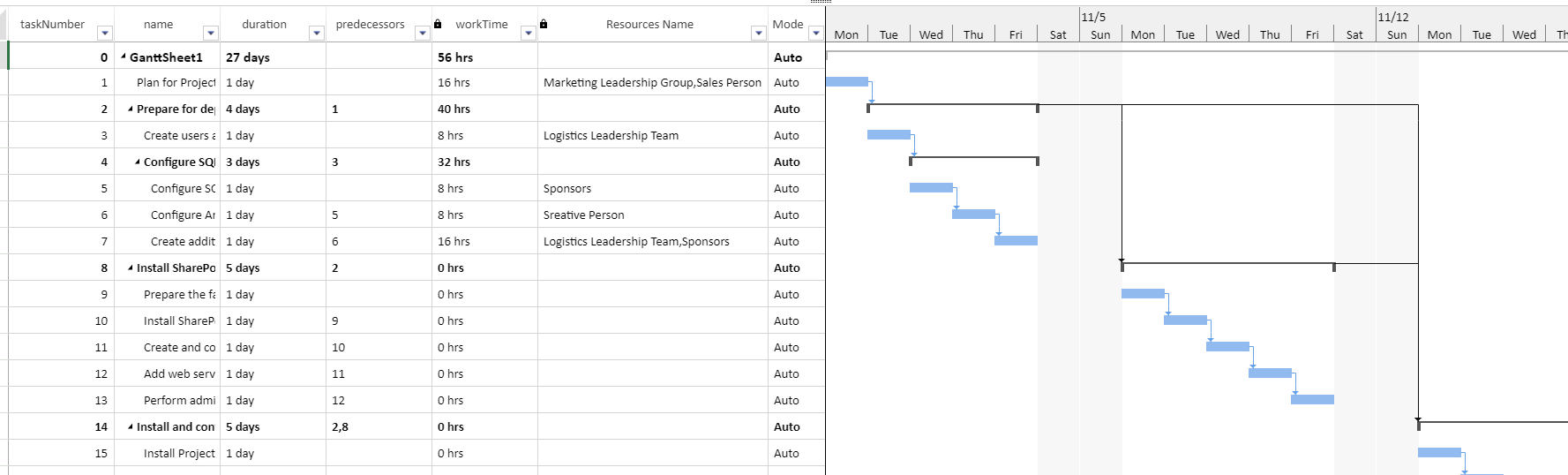Click the lock icon beside workTime

[x=438, y=24]
